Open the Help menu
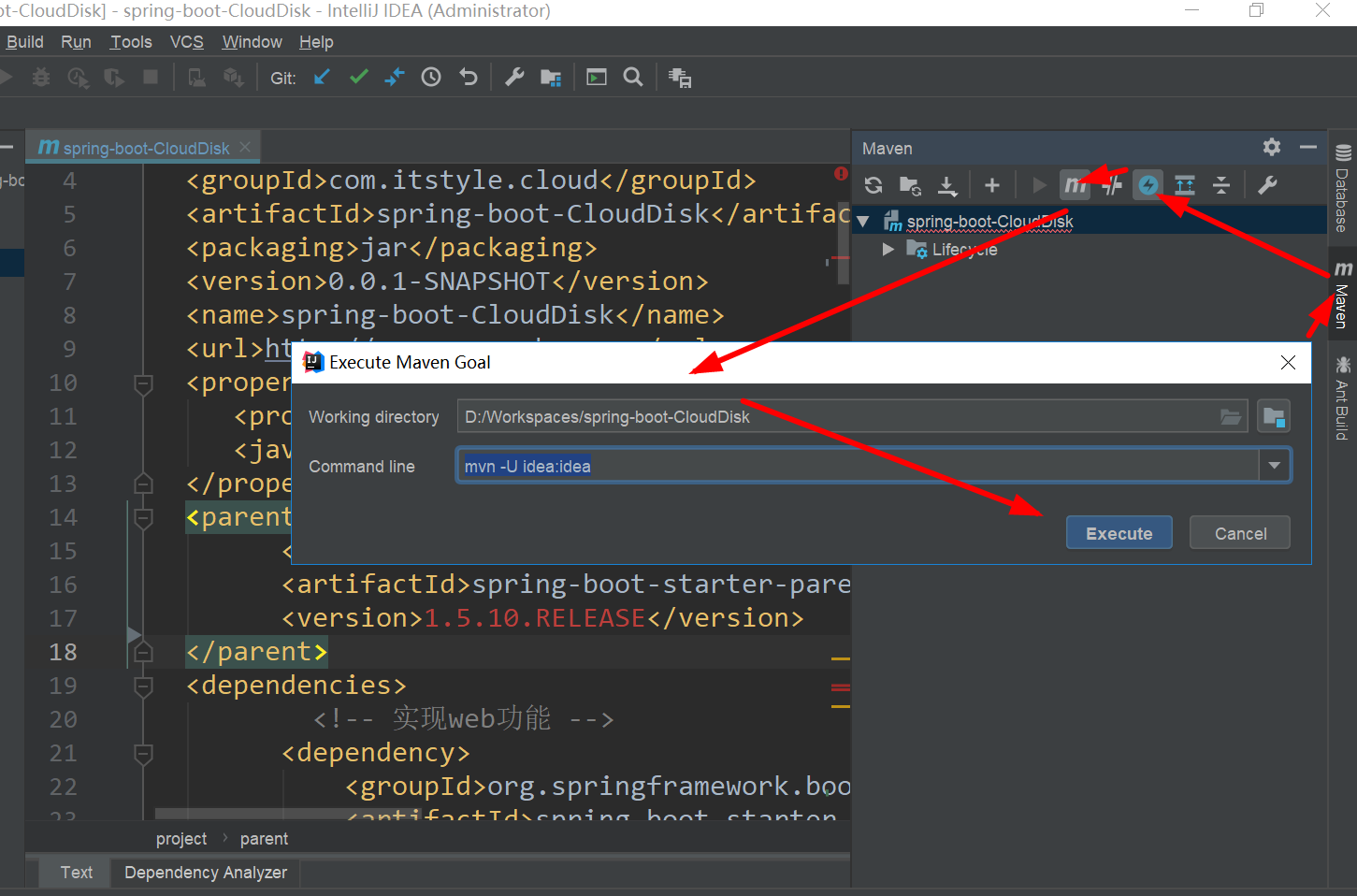 (x=316, y=42)
